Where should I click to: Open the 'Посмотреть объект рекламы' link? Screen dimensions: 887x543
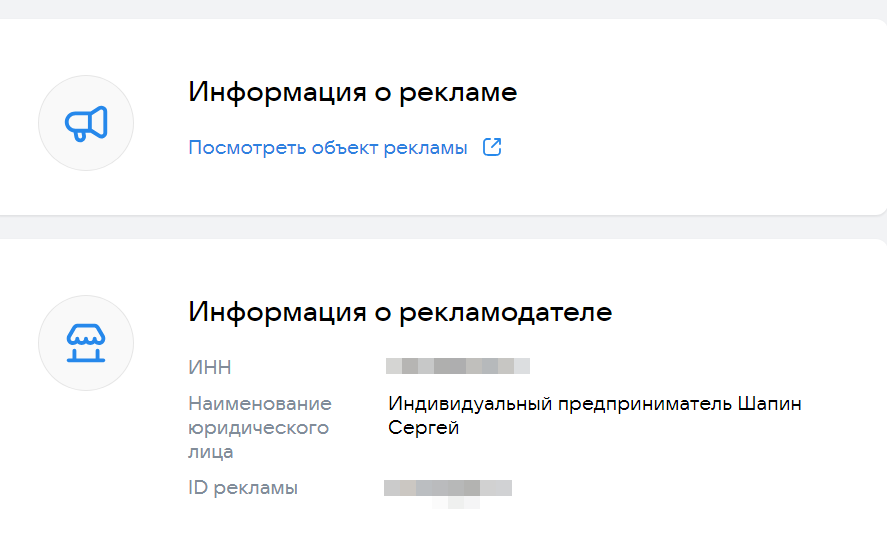click(328, 148)
